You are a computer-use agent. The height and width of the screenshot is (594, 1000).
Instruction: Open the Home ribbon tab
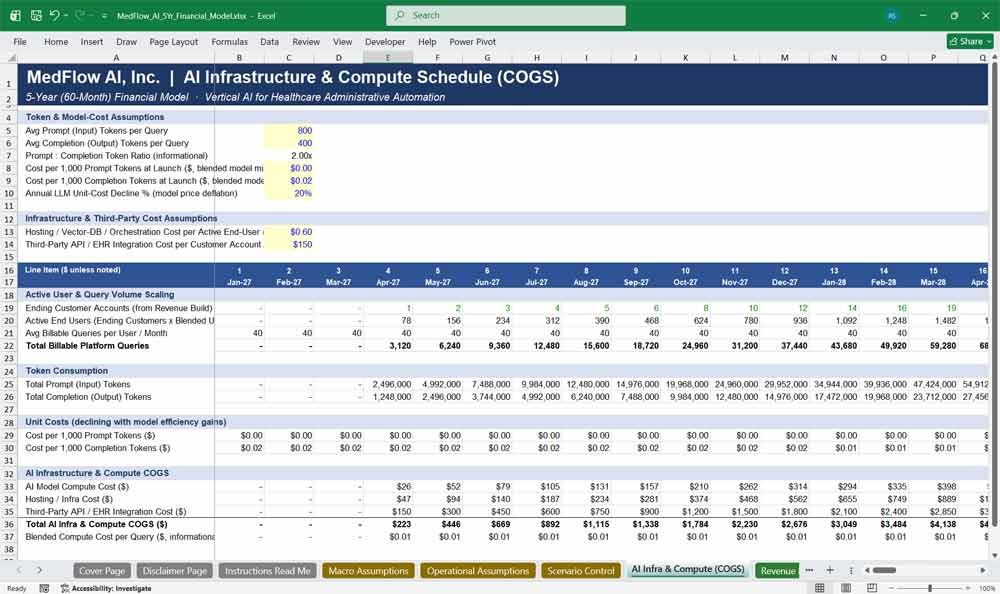tap(56, 41)
